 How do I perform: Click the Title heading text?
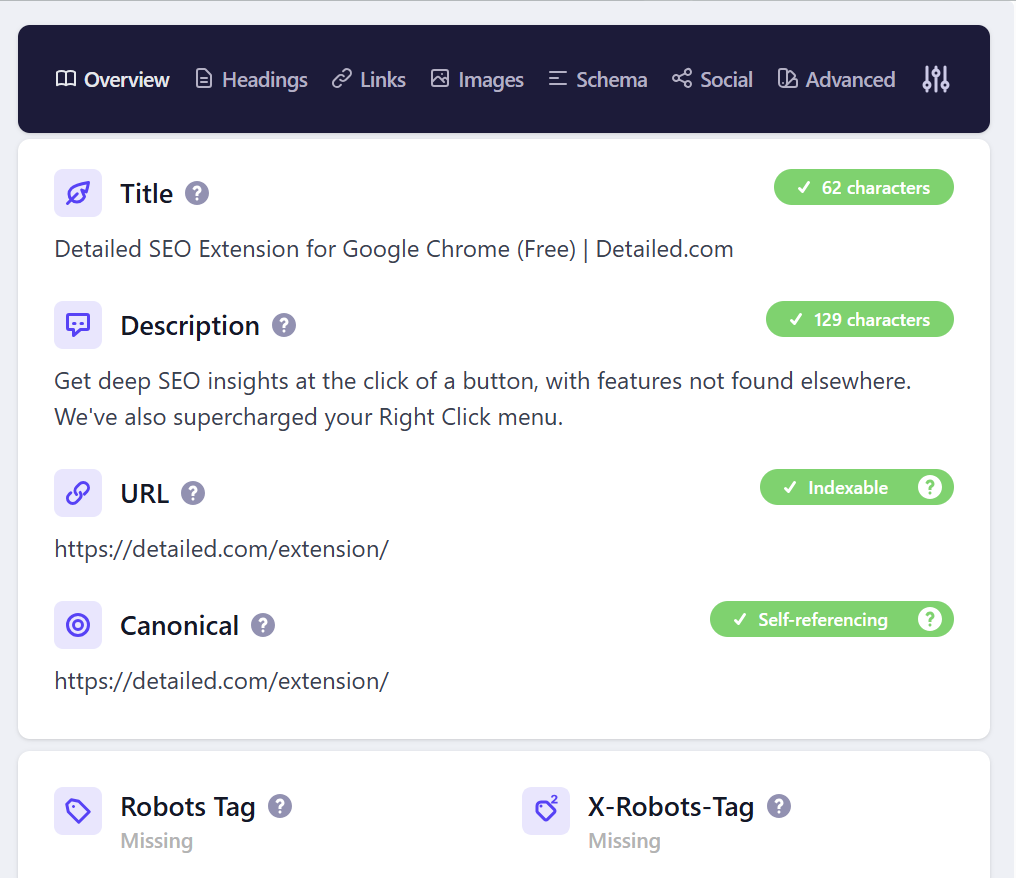(x=146, y=194)
